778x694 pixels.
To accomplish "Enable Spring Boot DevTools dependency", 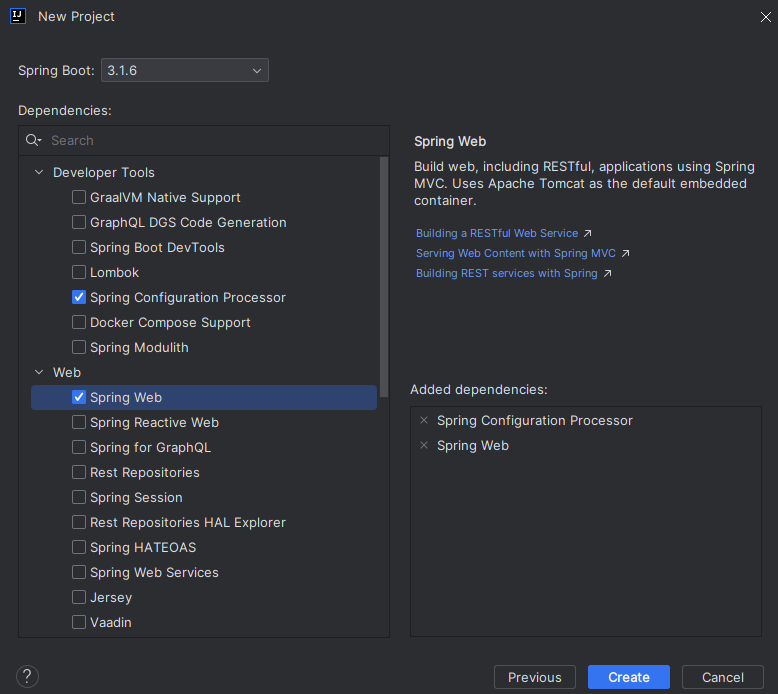I will tap(79, 247).
